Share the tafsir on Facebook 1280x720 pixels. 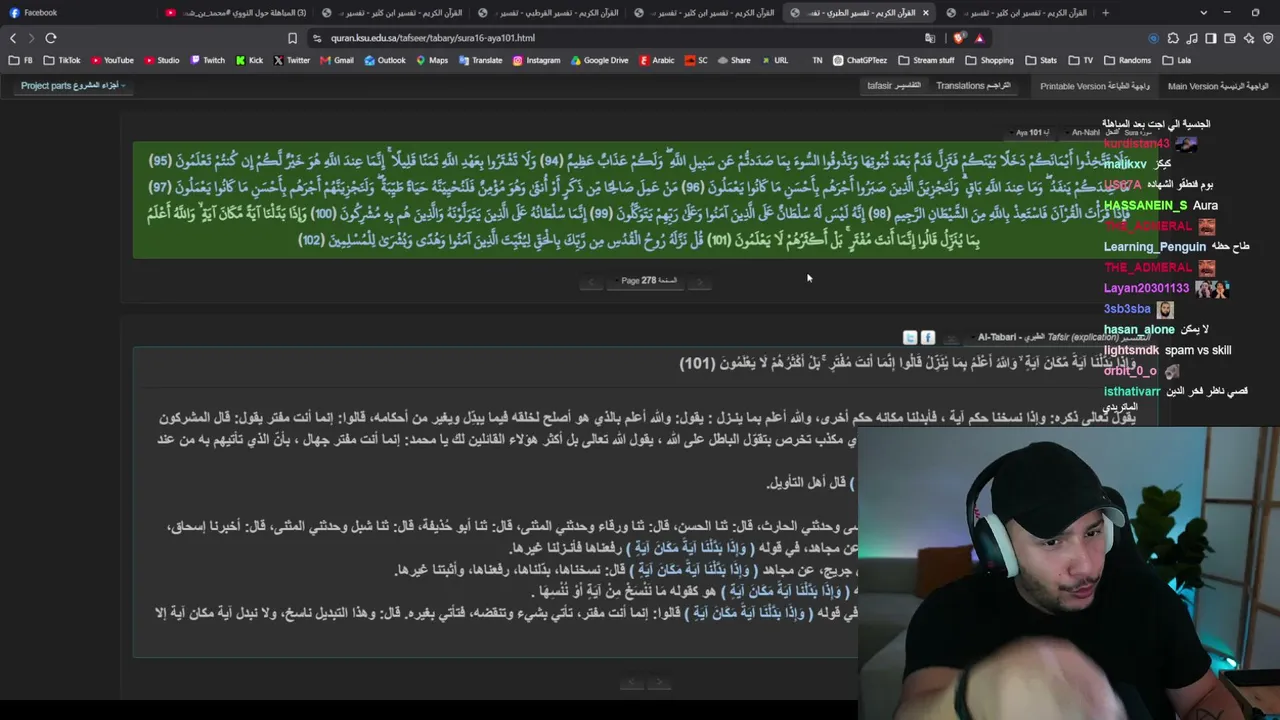pos(928,338)
